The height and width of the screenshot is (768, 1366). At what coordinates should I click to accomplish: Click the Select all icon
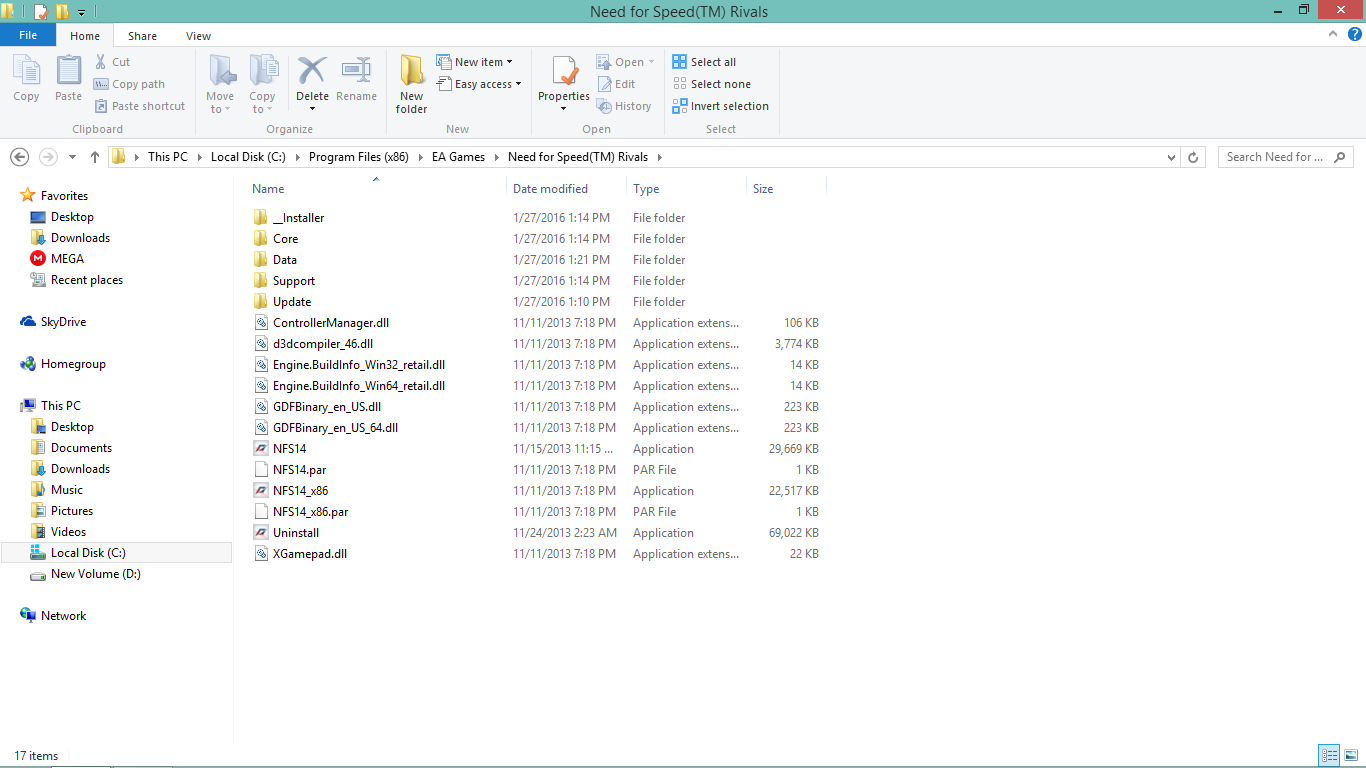pos(680,62)
